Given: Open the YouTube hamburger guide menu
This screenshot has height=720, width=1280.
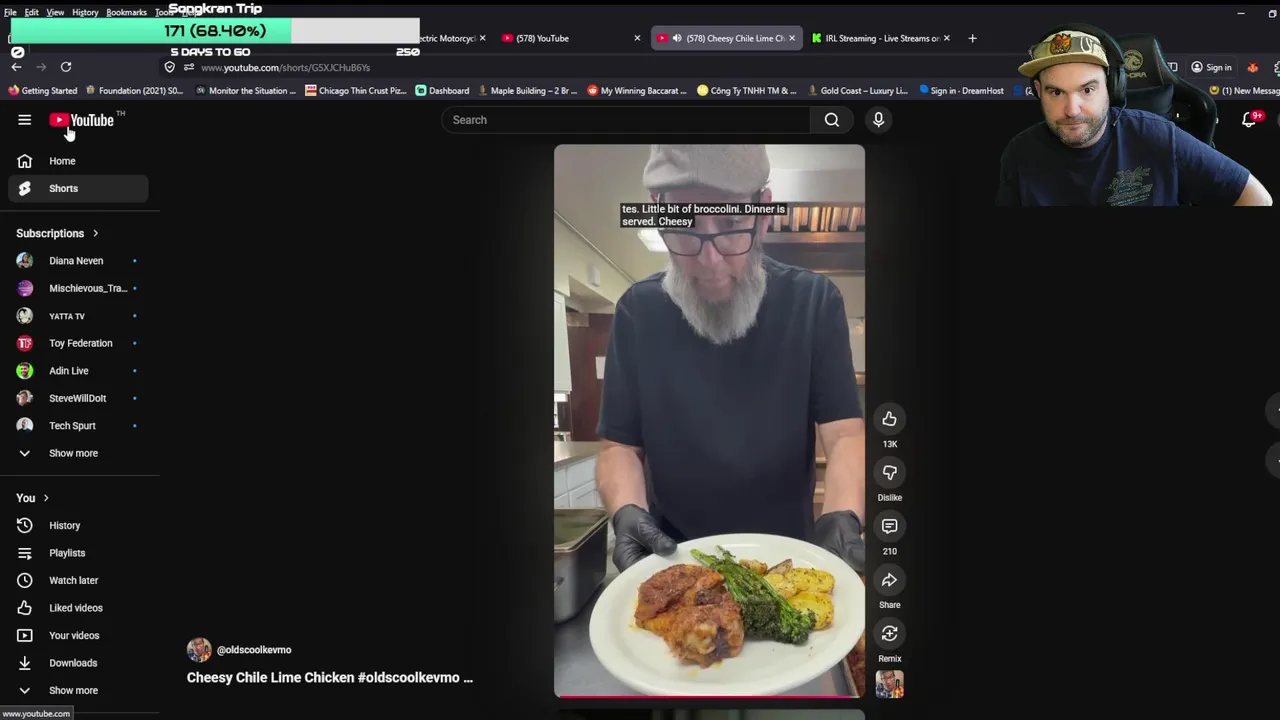Looking at the screenshot, I should click(24, 120).
